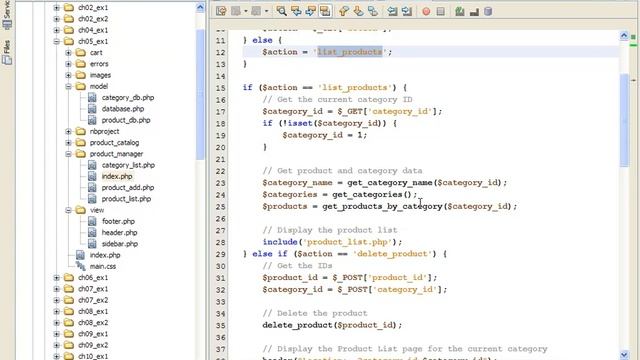Select the index.php above main.css
The width and height of the screenshot is (640, 360).
pyautogui.click(x=105, y=255)
